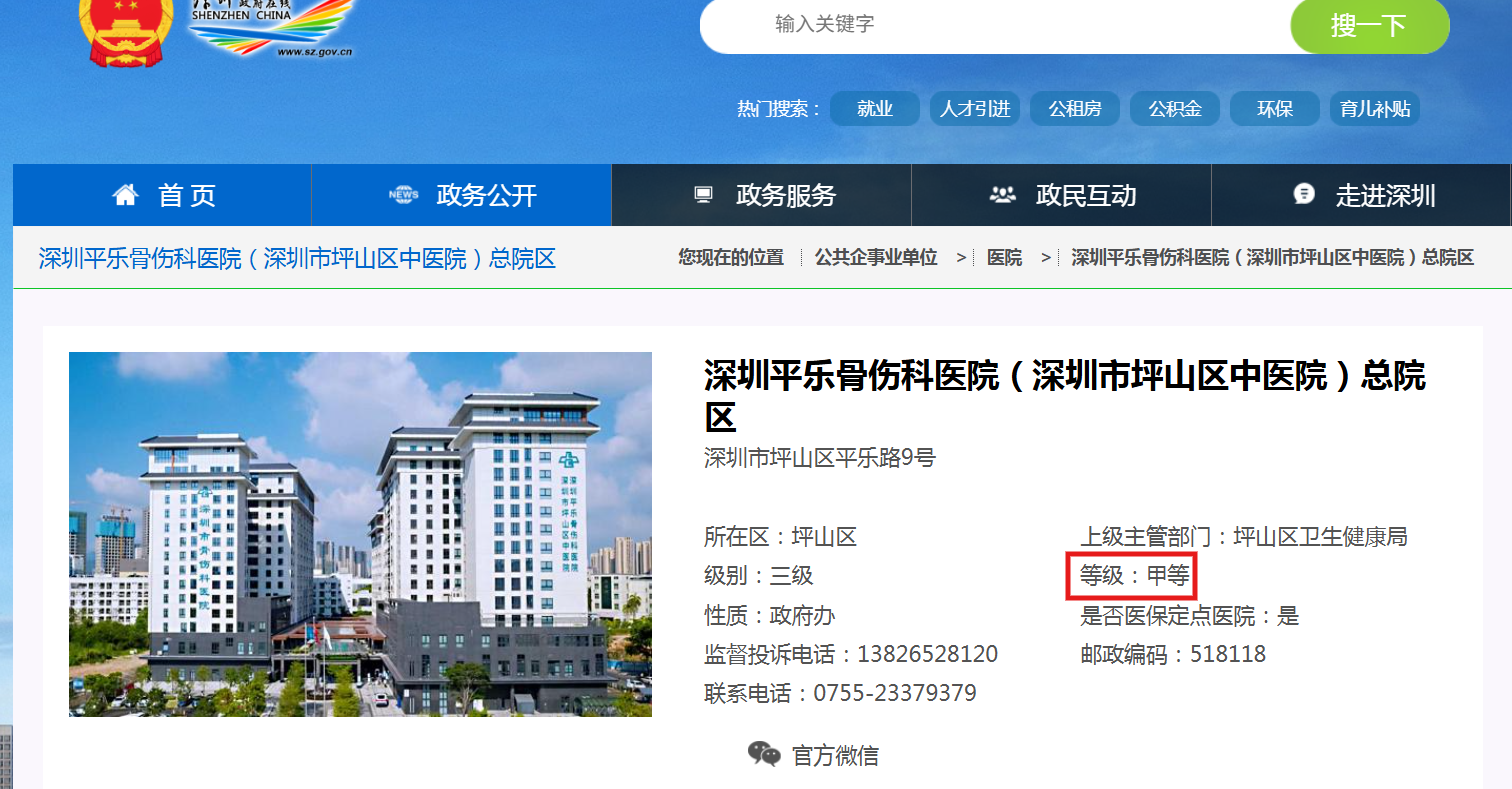This screenshot has height=789, width=1512.
Task: Click the text 所在区：坪山区
Action: click(781, 537)
